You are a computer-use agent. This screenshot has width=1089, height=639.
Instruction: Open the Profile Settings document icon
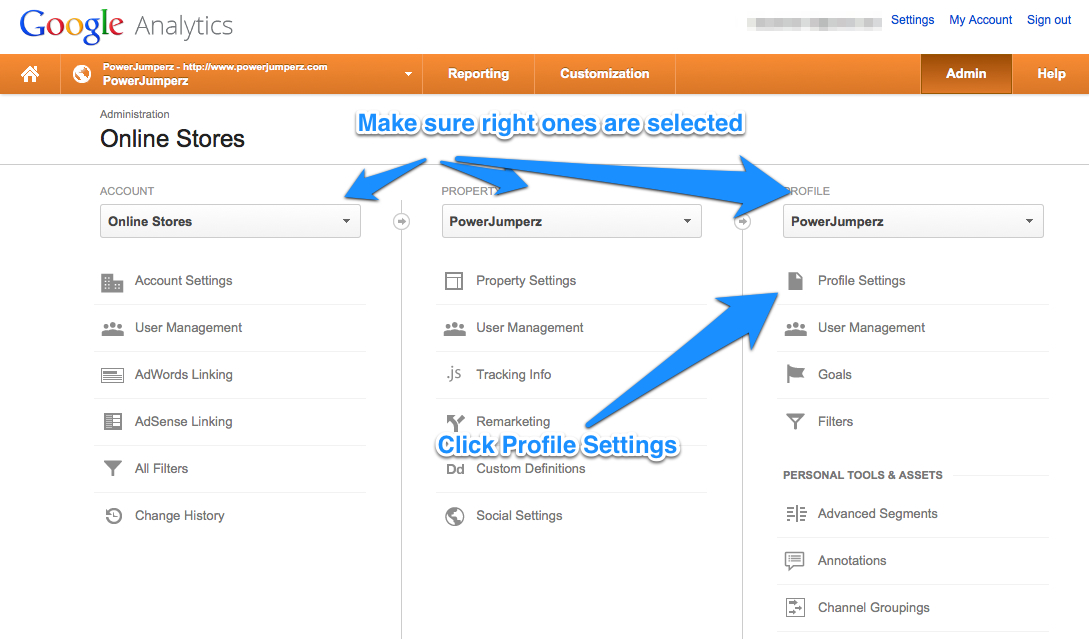click(795, 281)
